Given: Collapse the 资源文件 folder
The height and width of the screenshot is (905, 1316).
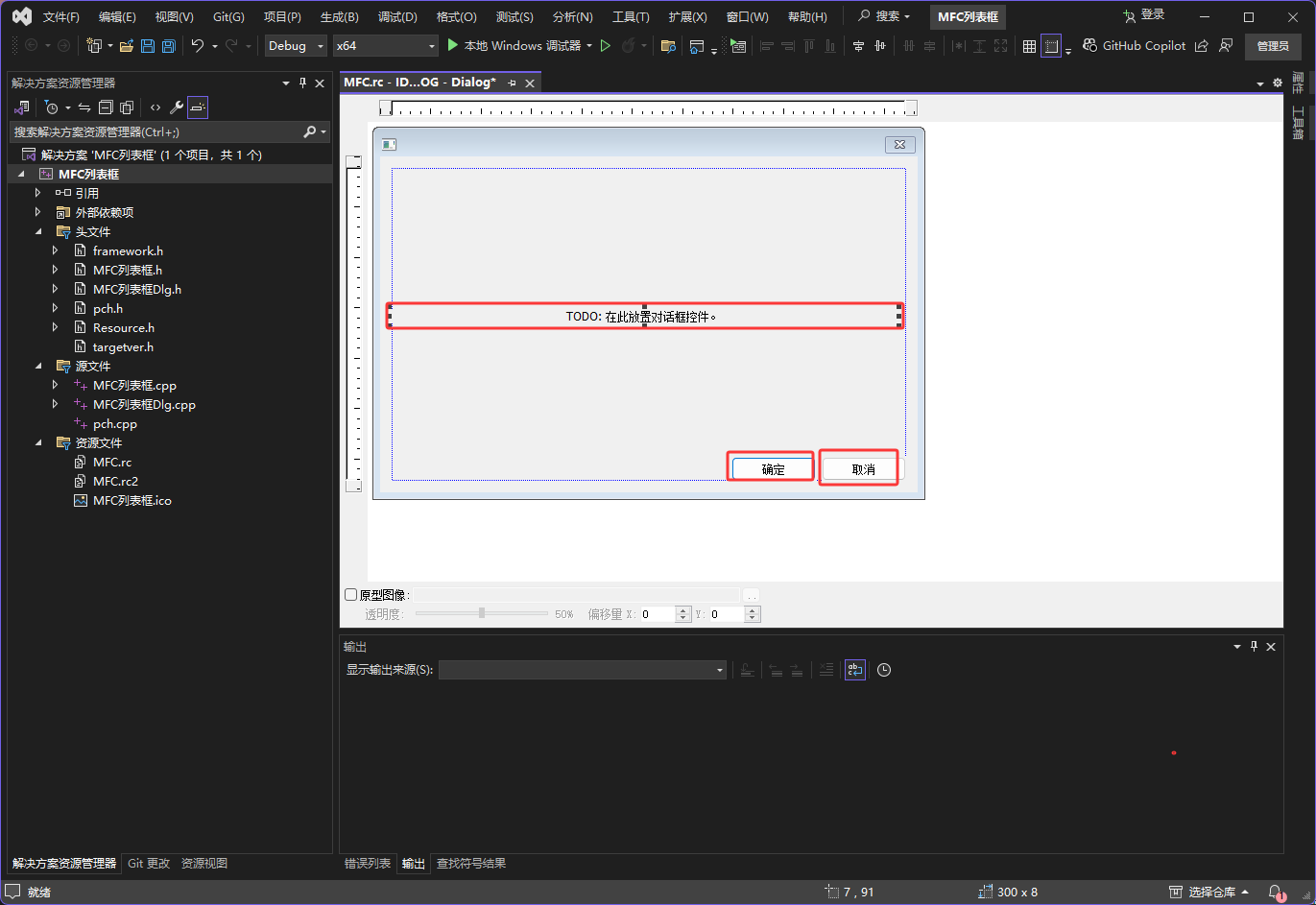Looking at the screenshot, I should point(38,442).
